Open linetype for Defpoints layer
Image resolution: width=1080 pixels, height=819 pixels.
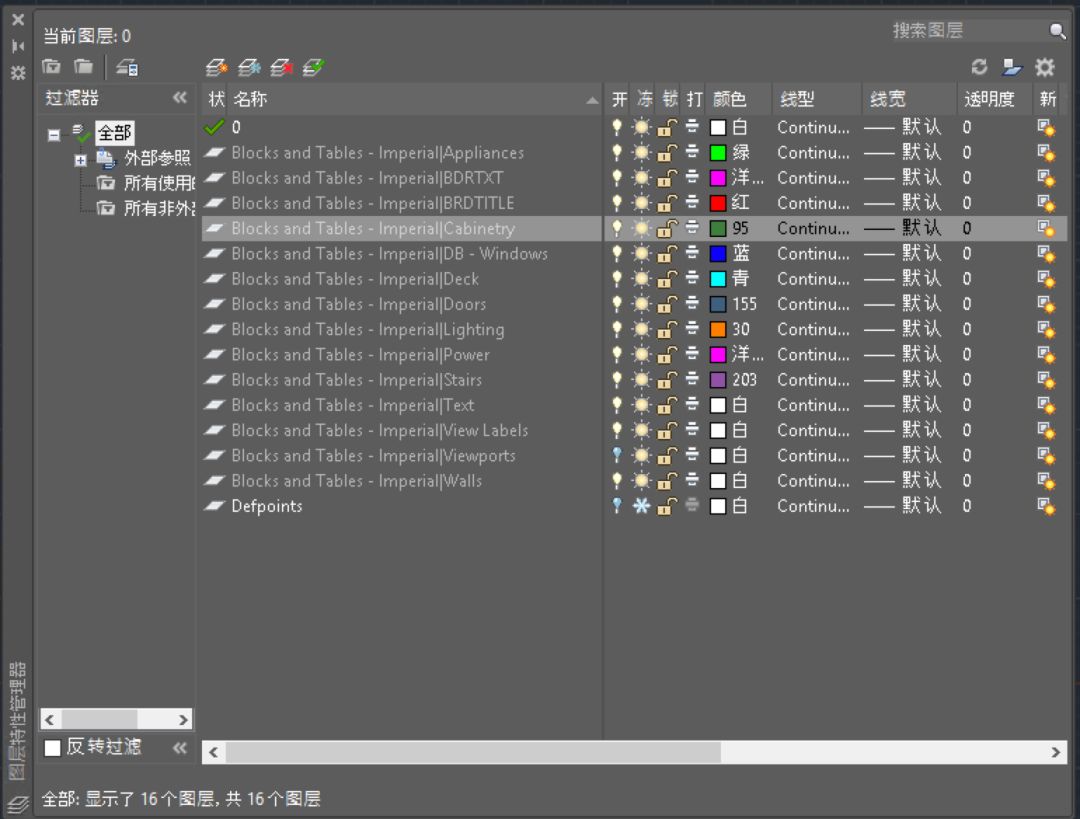click(813, 506)
